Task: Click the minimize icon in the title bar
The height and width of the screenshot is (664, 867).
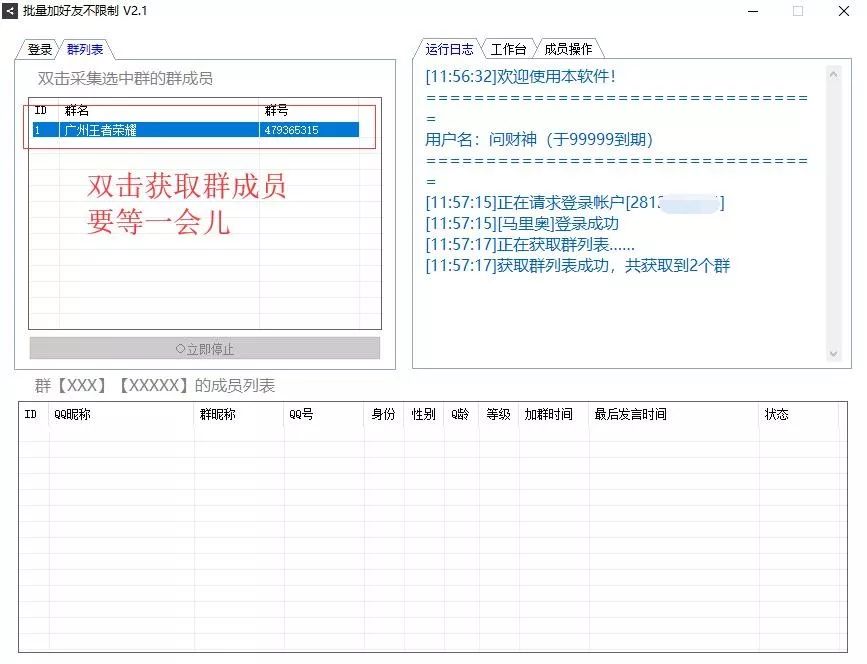Action: click(753, 11)
